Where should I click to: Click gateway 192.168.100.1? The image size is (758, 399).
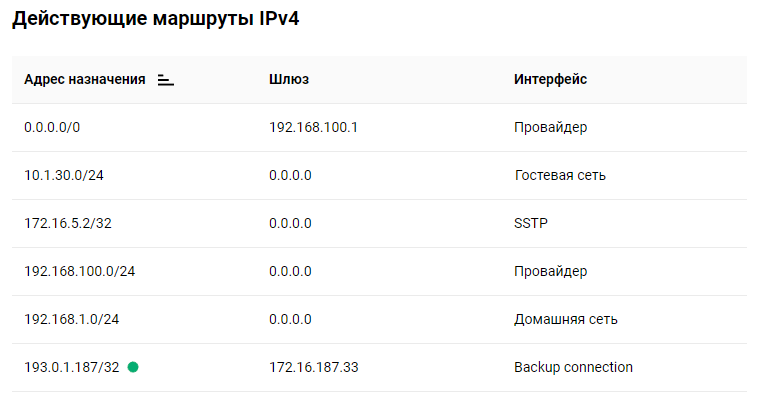313,127
